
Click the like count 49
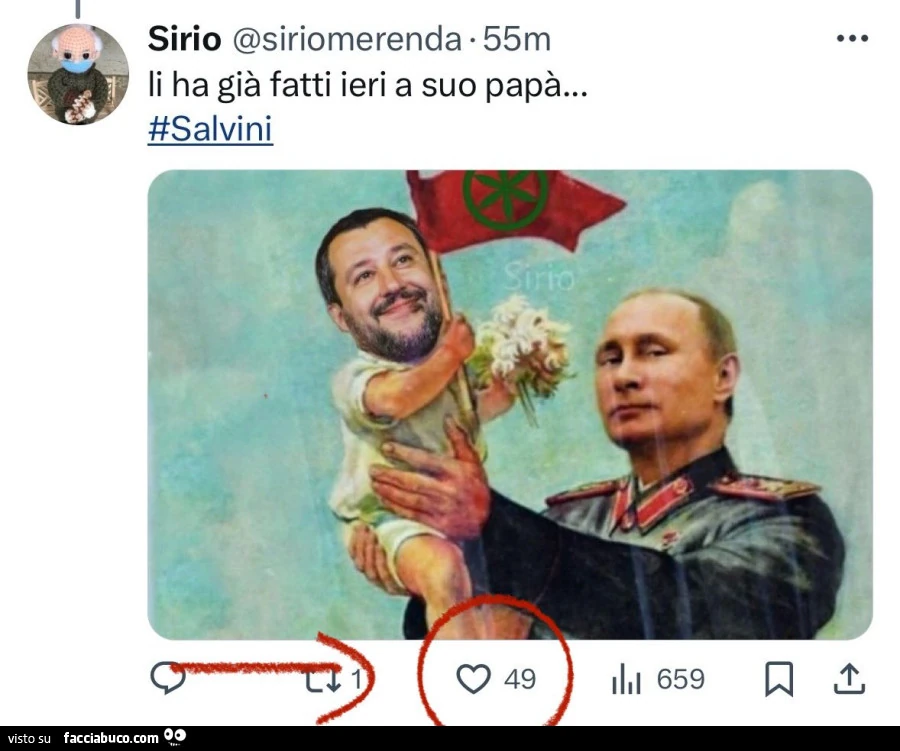[520, 679]
